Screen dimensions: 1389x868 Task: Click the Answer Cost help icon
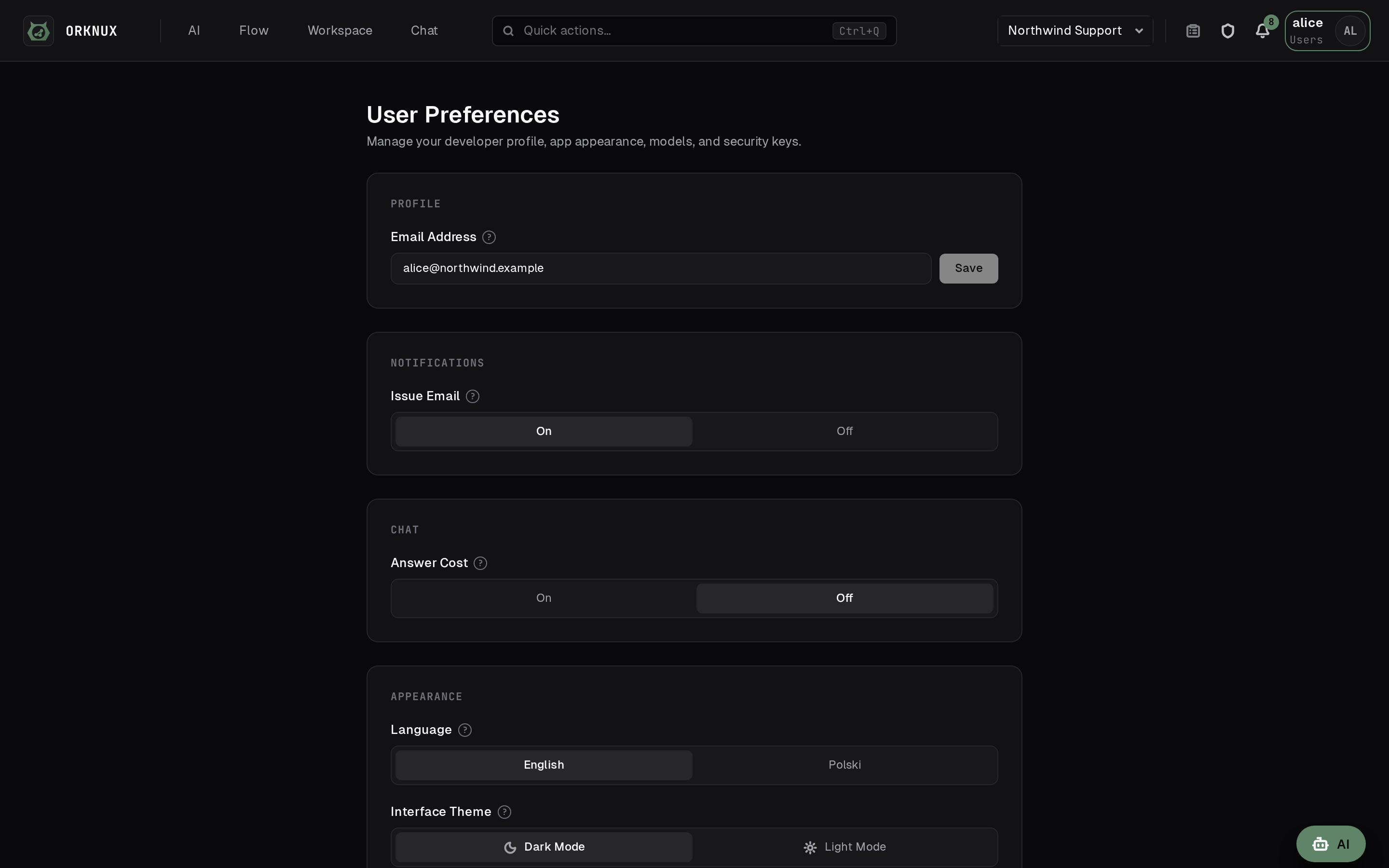[480, 563]
